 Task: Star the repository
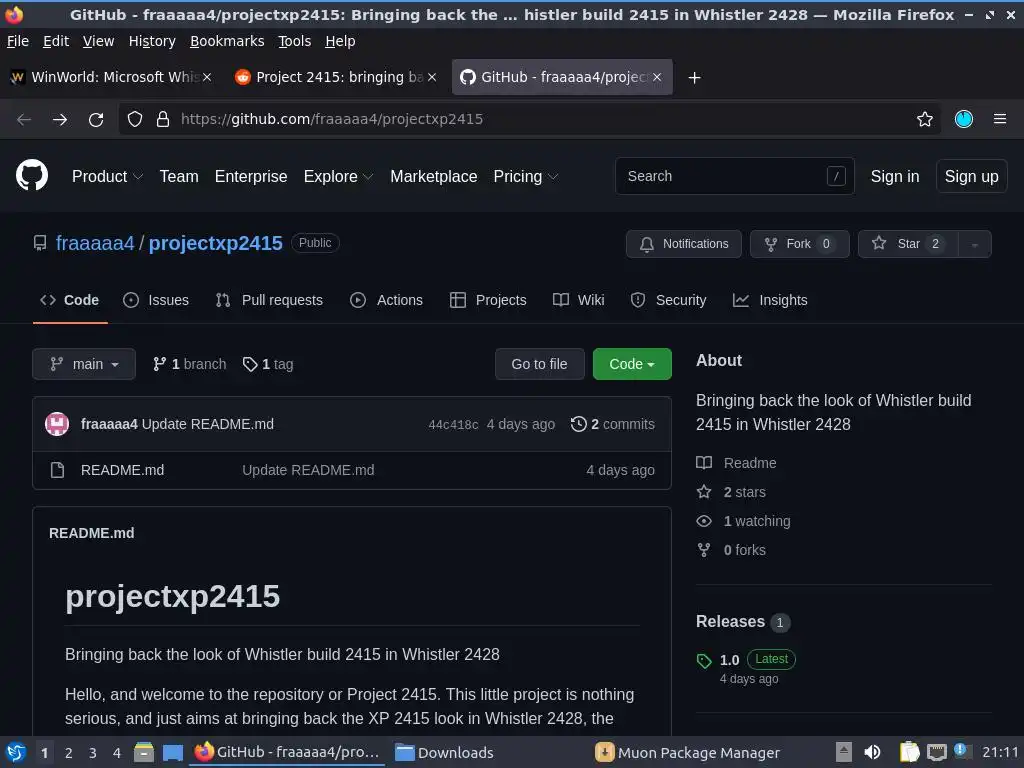pos(908,244)
